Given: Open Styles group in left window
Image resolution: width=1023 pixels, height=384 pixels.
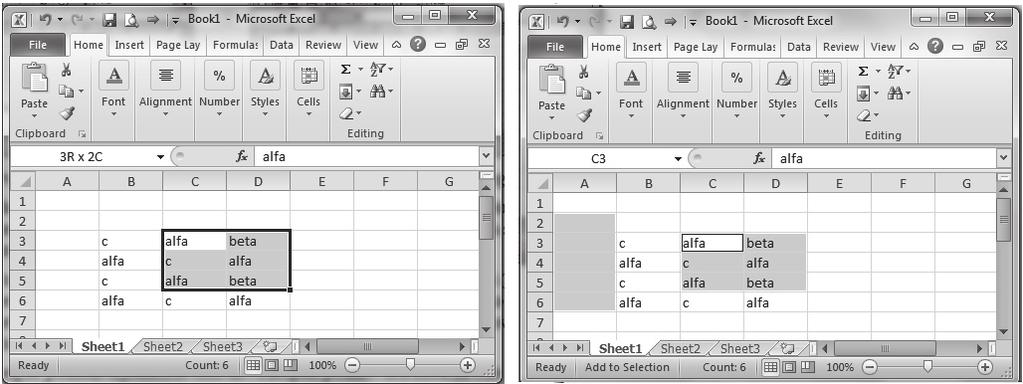Looking at the screenshot, I should click(x=265, y=89).
